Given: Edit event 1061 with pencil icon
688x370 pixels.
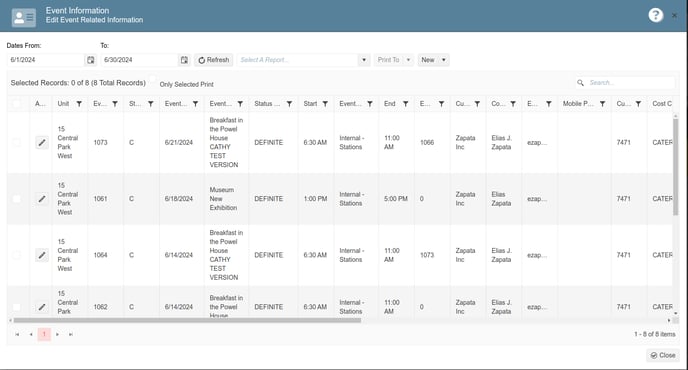Looking at the screenshot, I should click(x=42, y=199).
